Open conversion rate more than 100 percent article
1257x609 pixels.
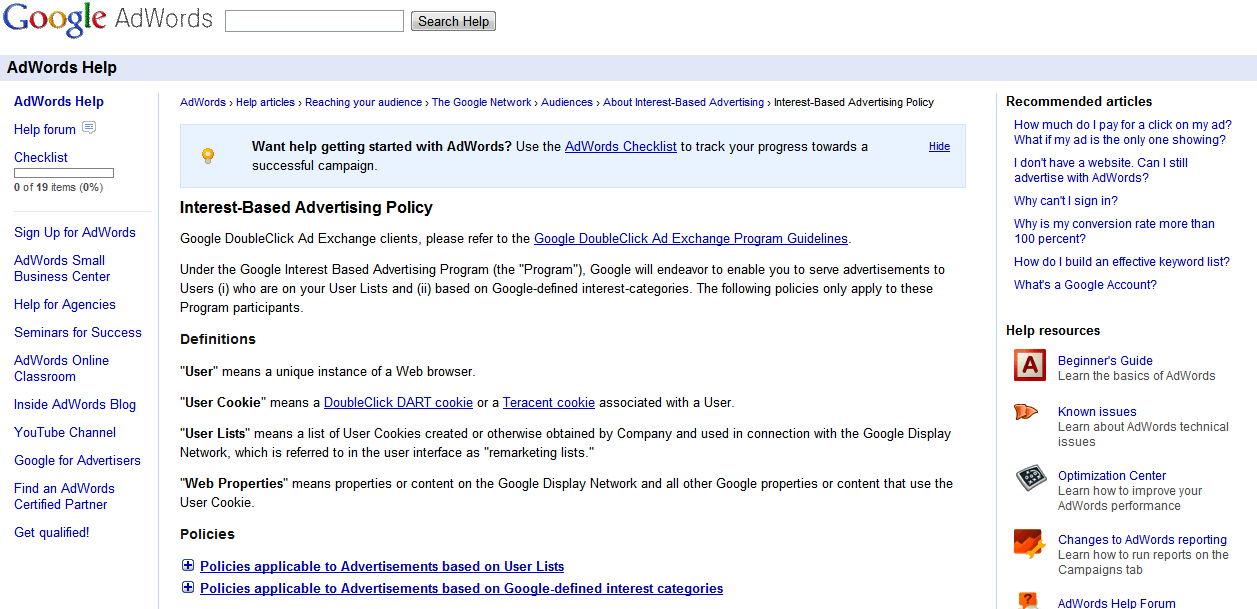1114,231
